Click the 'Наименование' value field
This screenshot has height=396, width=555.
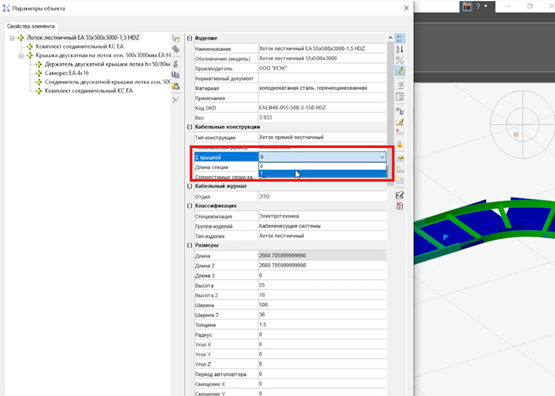click(322, 48)
